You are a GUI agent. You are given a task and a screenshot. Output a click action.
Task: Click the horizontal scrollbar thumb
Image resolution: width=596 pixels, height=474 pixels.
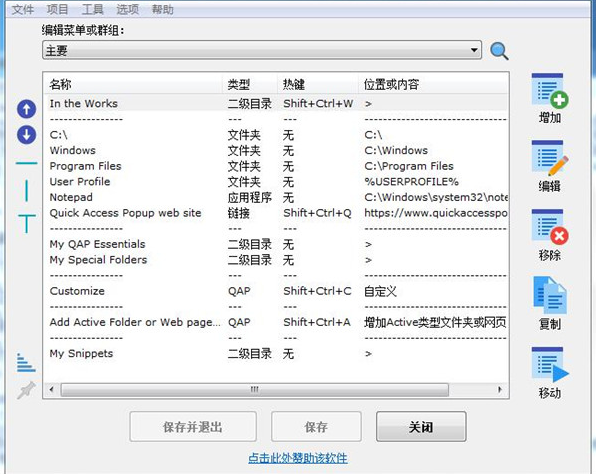coord(254,390)
